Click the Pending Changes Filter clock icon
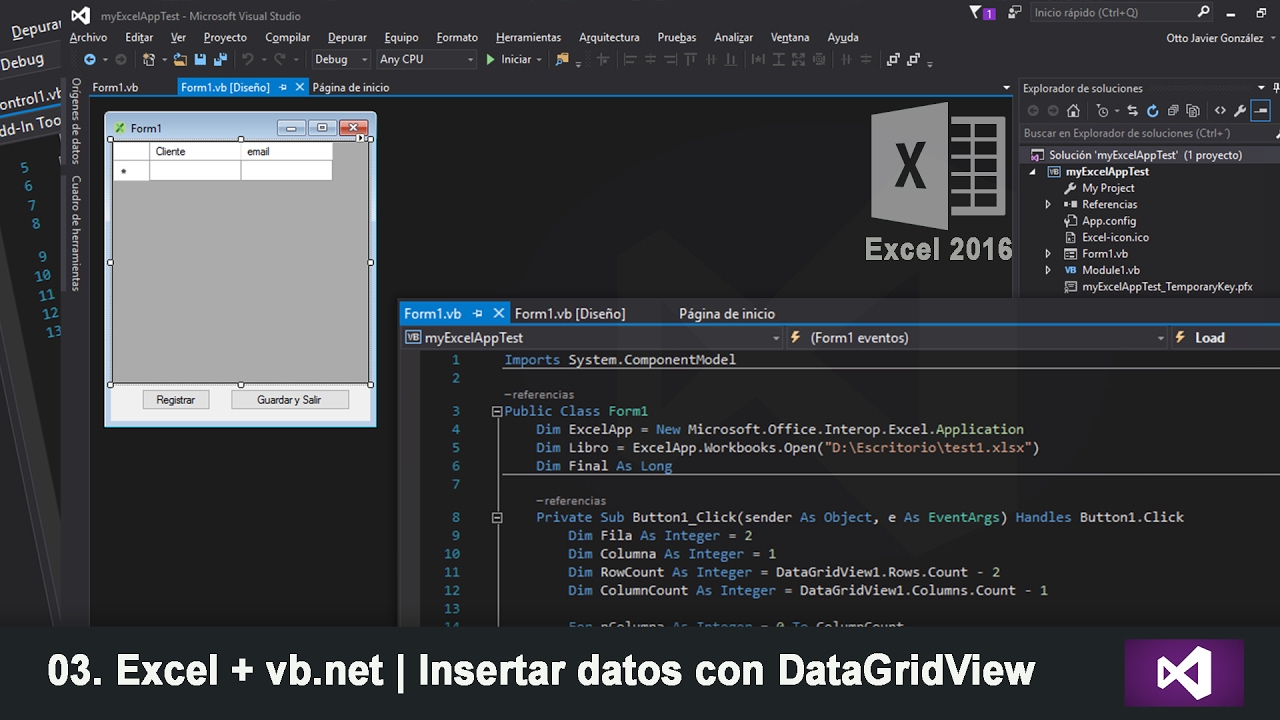 [x=1102, y=111]
